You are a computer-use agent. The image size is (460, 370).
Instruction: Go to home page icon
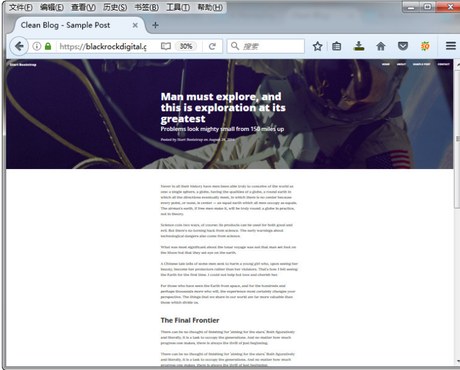(x=381, y=46)
